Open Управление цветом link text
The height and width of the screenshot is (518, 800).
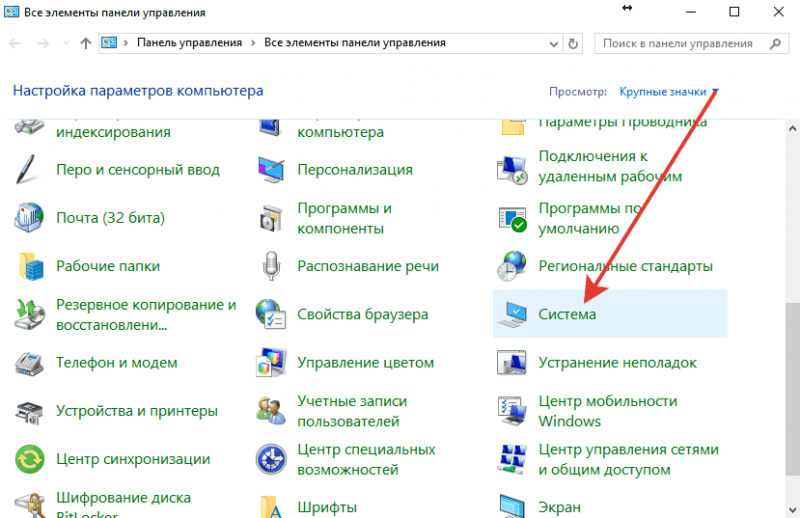click(365, 363)
